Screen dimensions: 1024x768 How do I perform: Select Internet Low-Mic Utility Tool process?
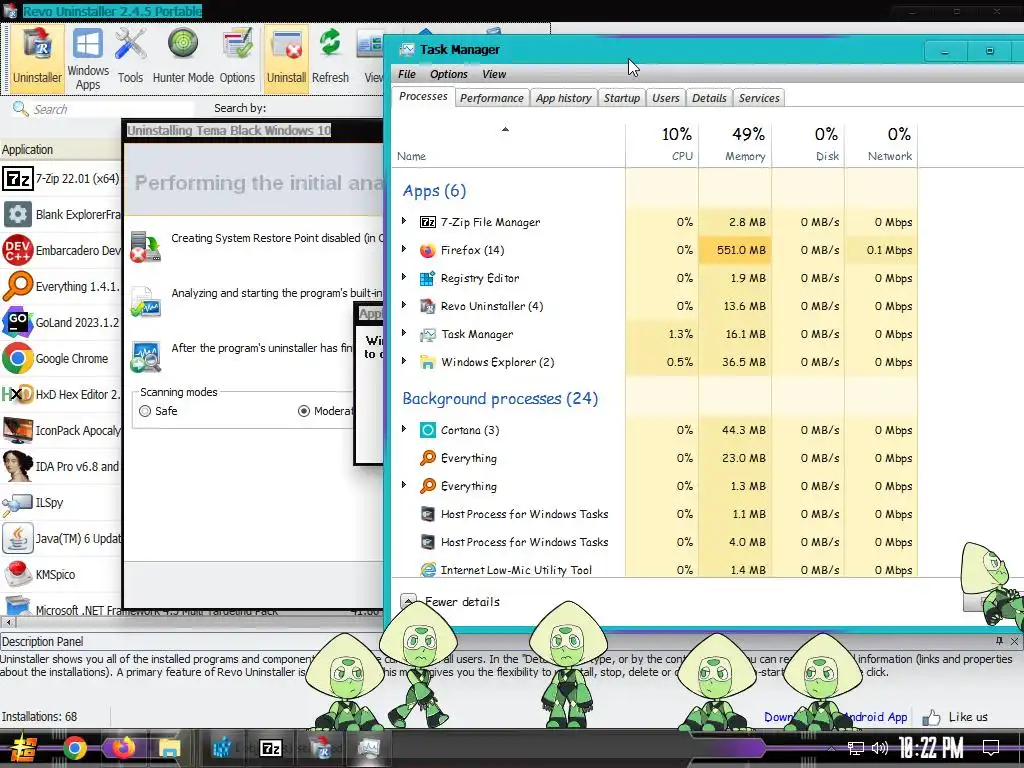pos(654,569)
